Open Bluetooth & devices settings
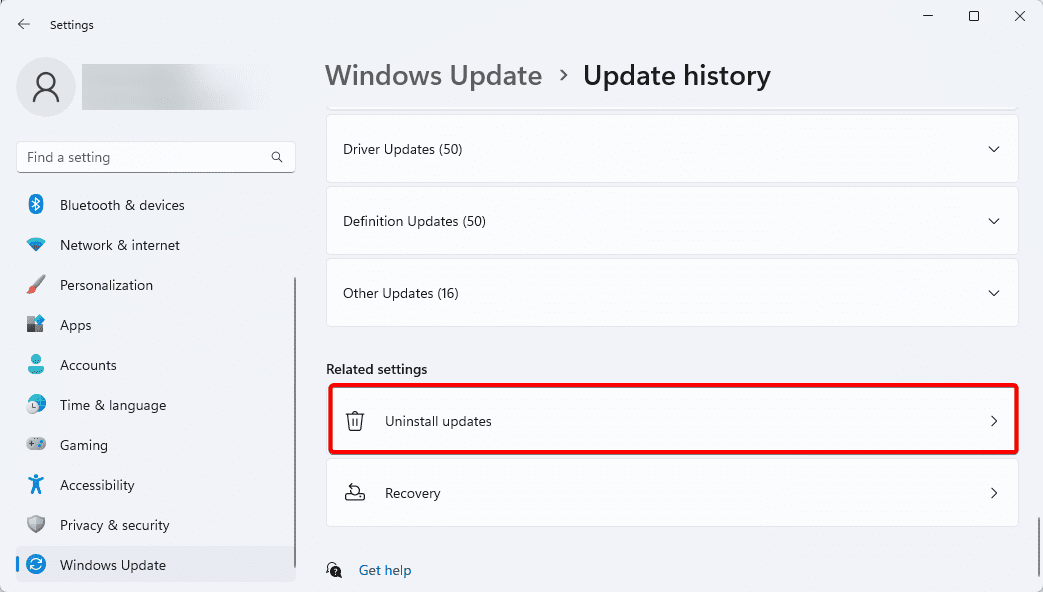This screenshot has height=592, width=1043. click(156, 205)
